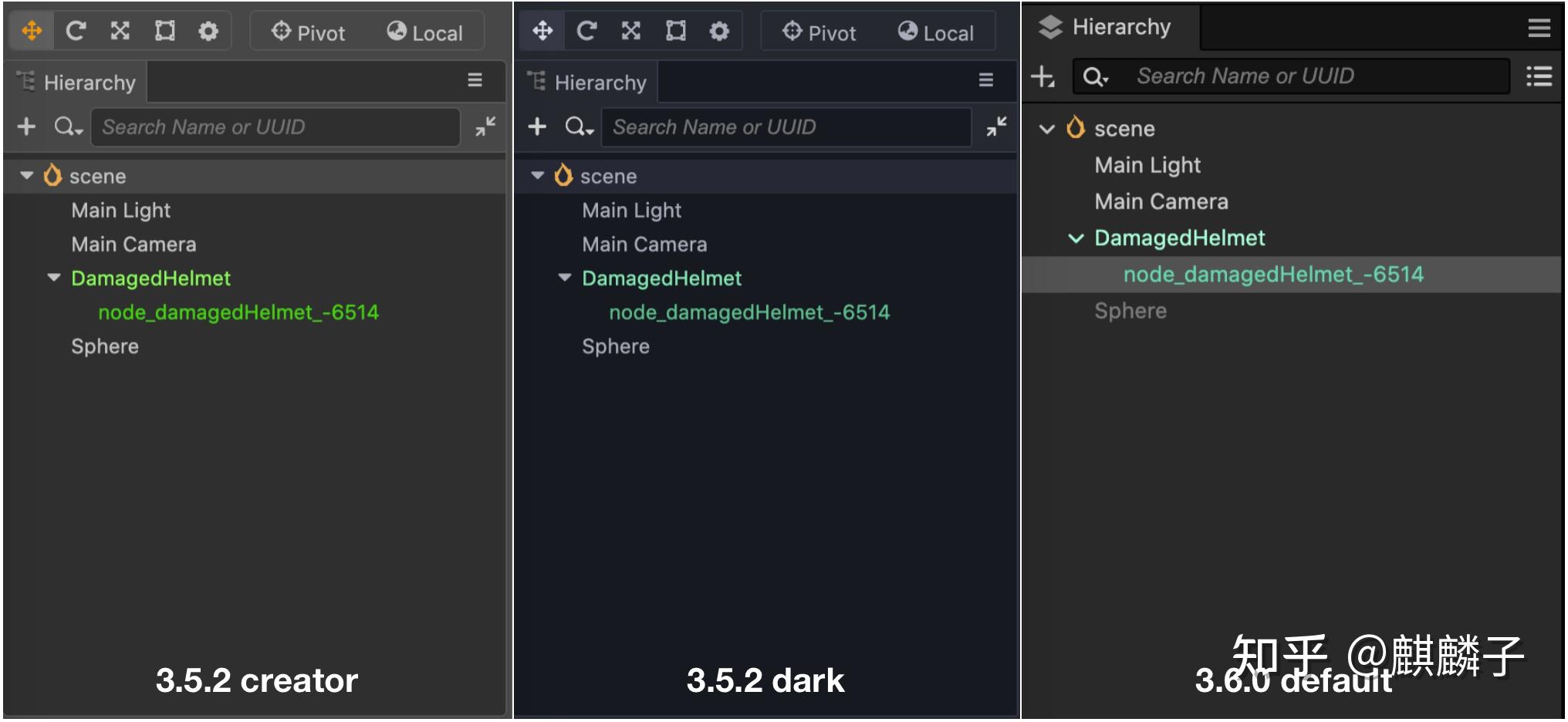
Task: Toggle Local coordinate mode
Action: pyautogui.click(x=424, y=32)
